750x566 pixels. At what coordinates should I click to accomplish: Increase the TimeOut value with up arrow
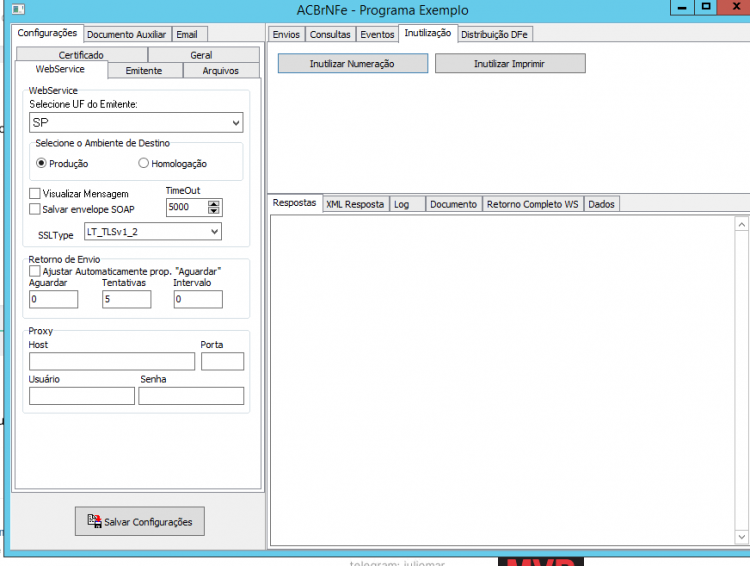213,204
